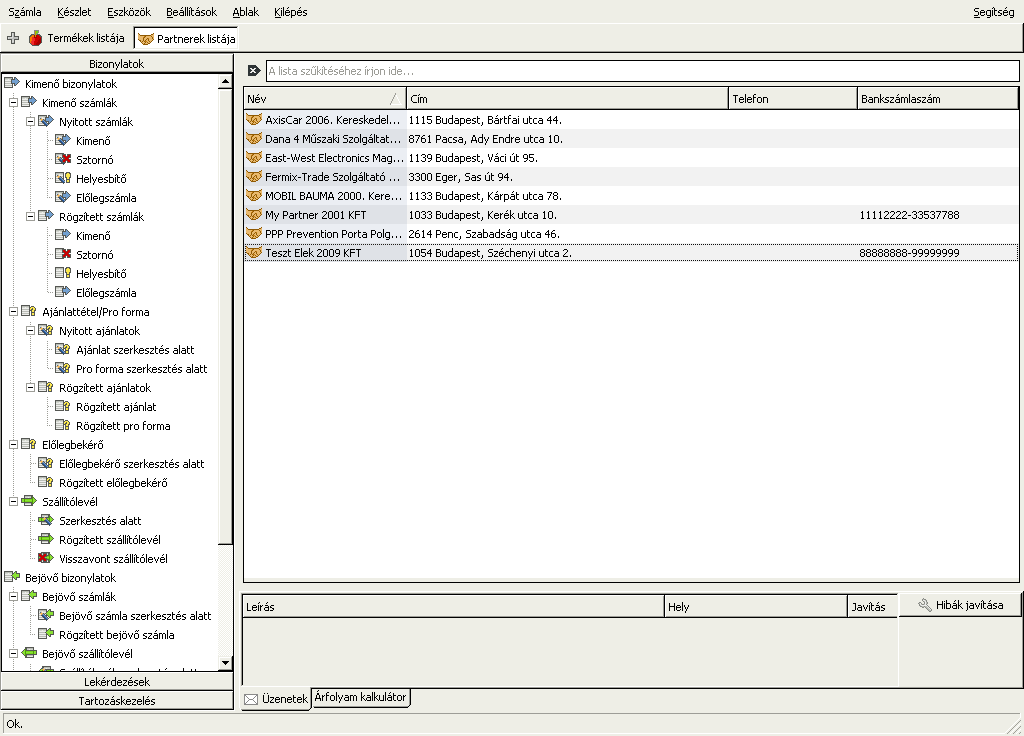This screenshot has width=1024, height=736.
Task: Click the handshake icon of AxisCar 2006
Action: click(253, 120)
